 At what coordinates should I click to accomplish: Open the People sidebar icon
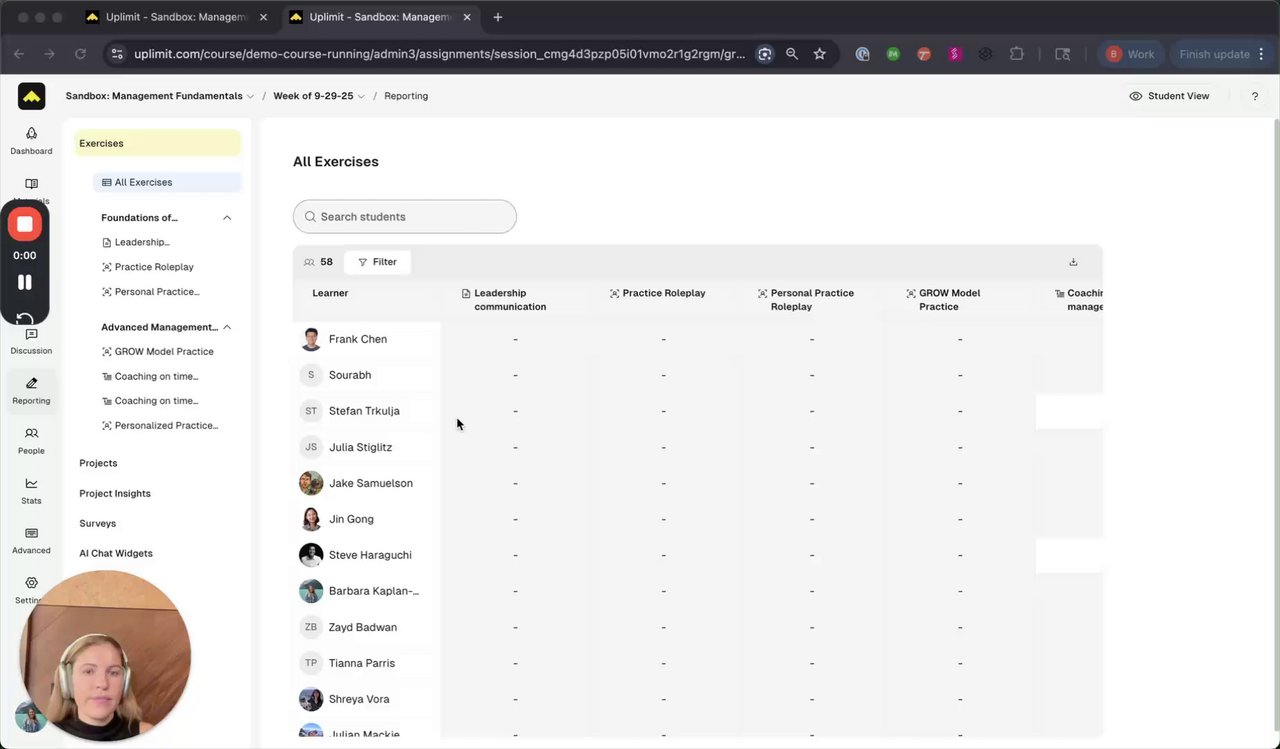[31, 434]
